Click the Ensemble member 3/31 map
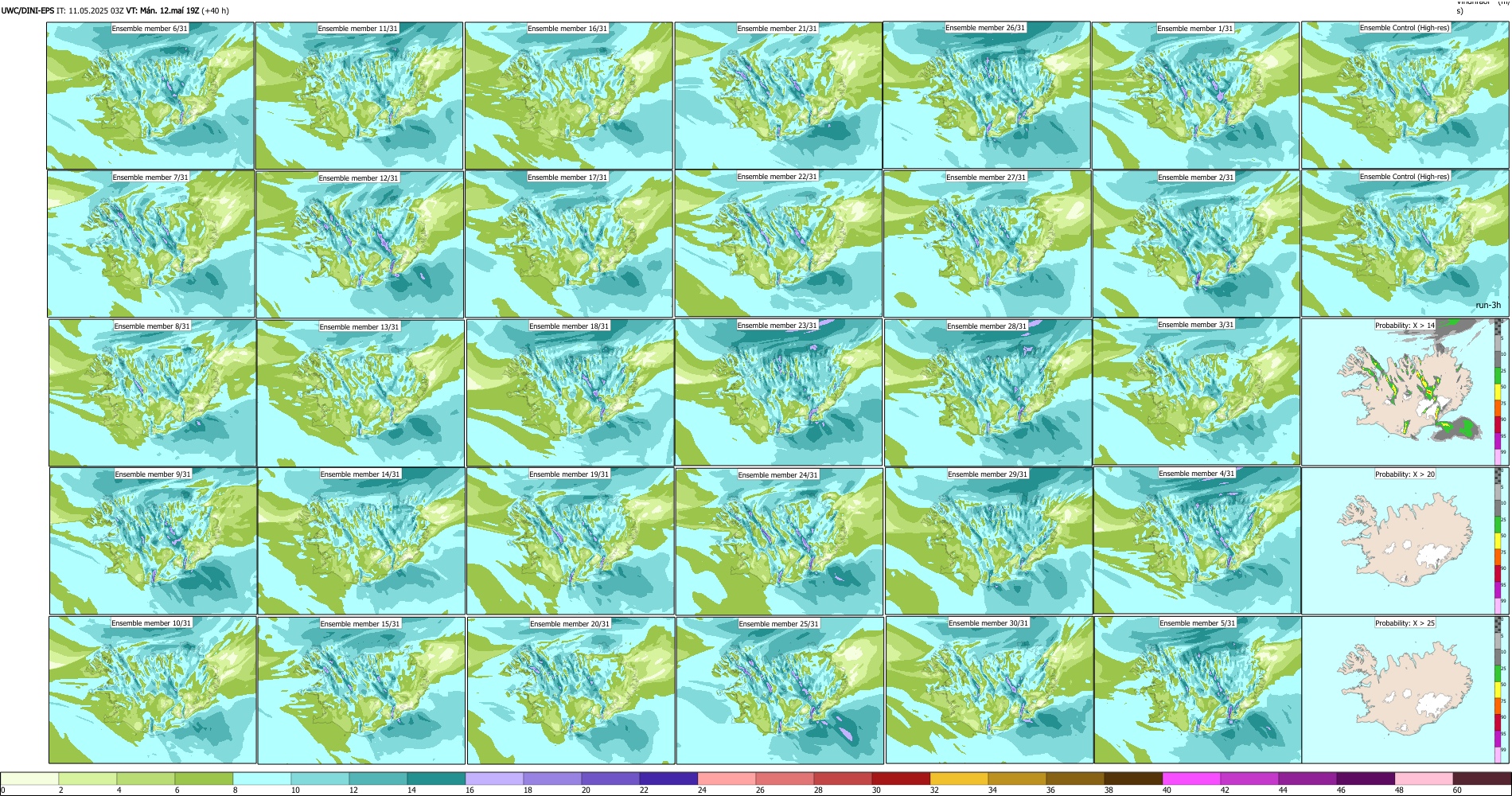This screenshot has width=1512, height=796. [1197, 392]
